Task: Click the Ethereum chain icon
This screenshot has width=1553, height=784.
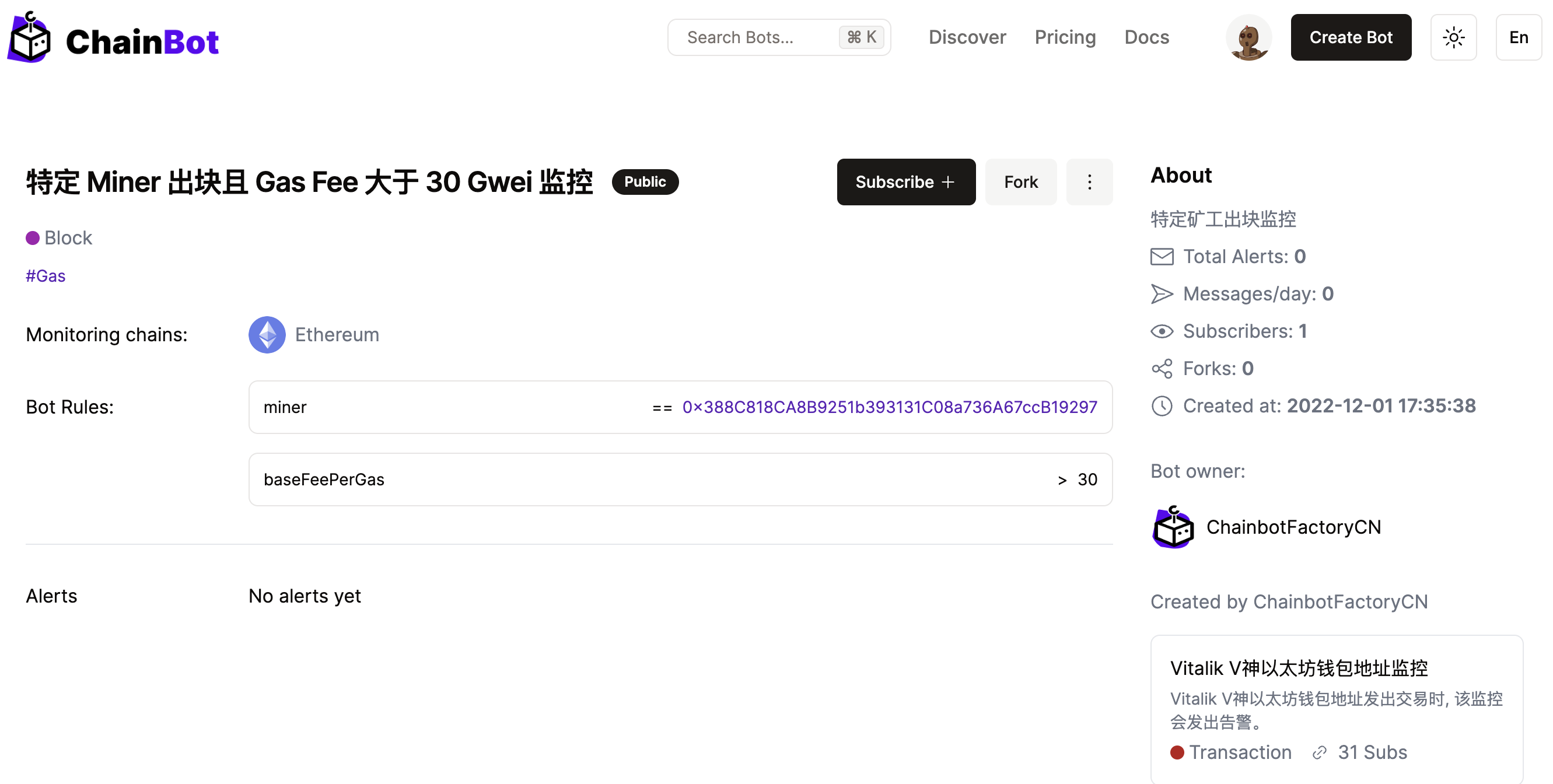Action: (x=267, y=334)
